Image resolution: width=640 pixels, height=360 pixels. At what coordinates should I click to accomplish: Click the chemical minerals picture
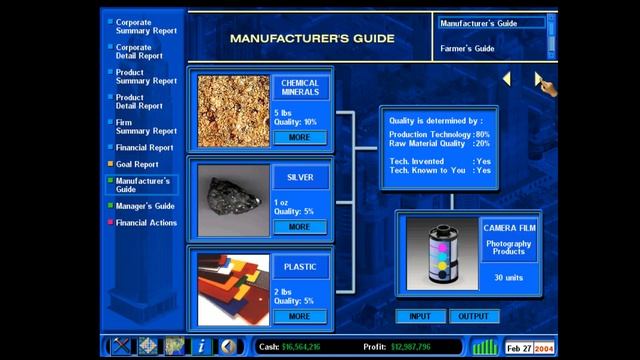pos(233,111)
